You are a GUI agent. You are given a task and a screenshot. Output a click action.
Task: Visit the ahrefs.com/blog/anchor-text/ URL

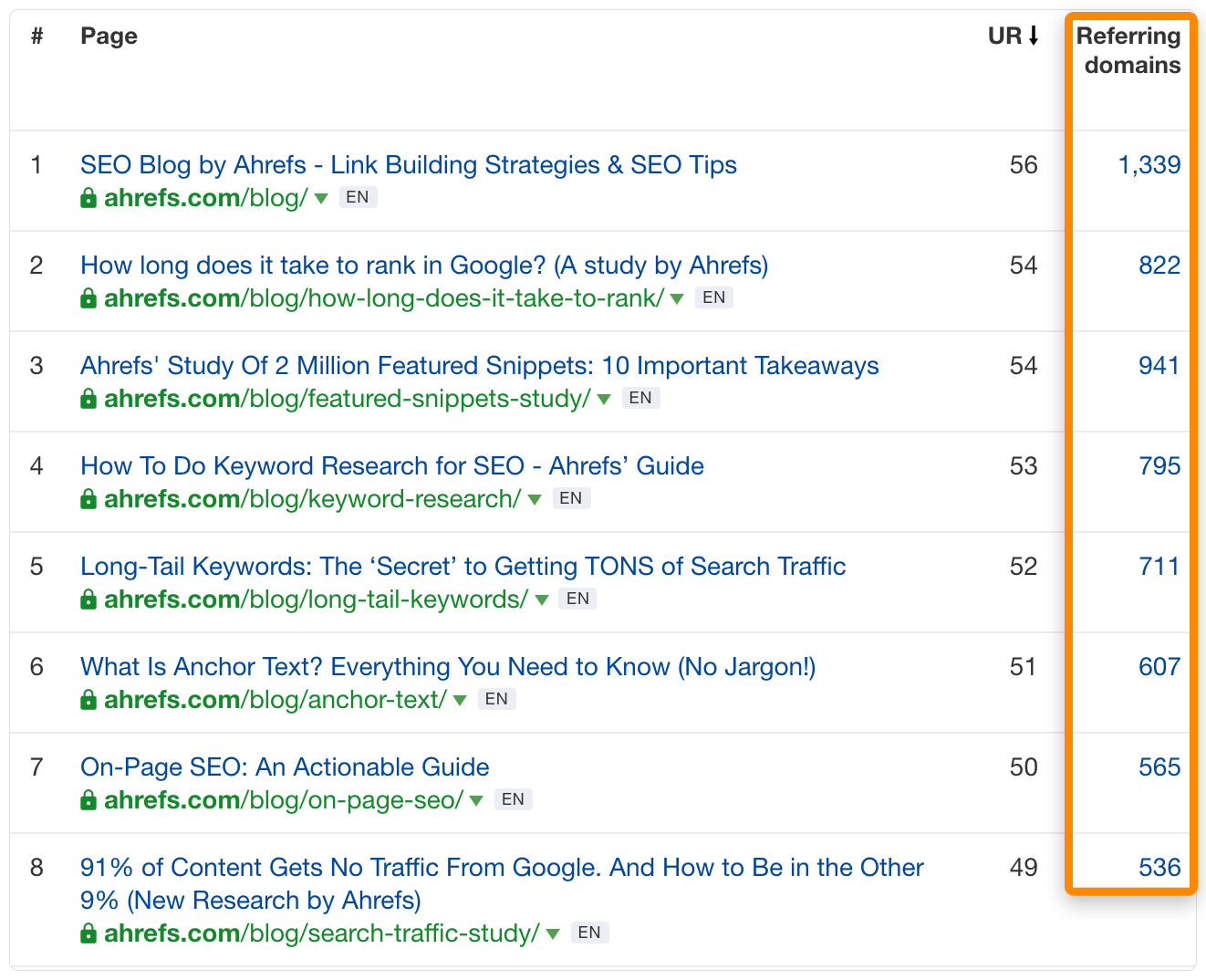[275, 700]
